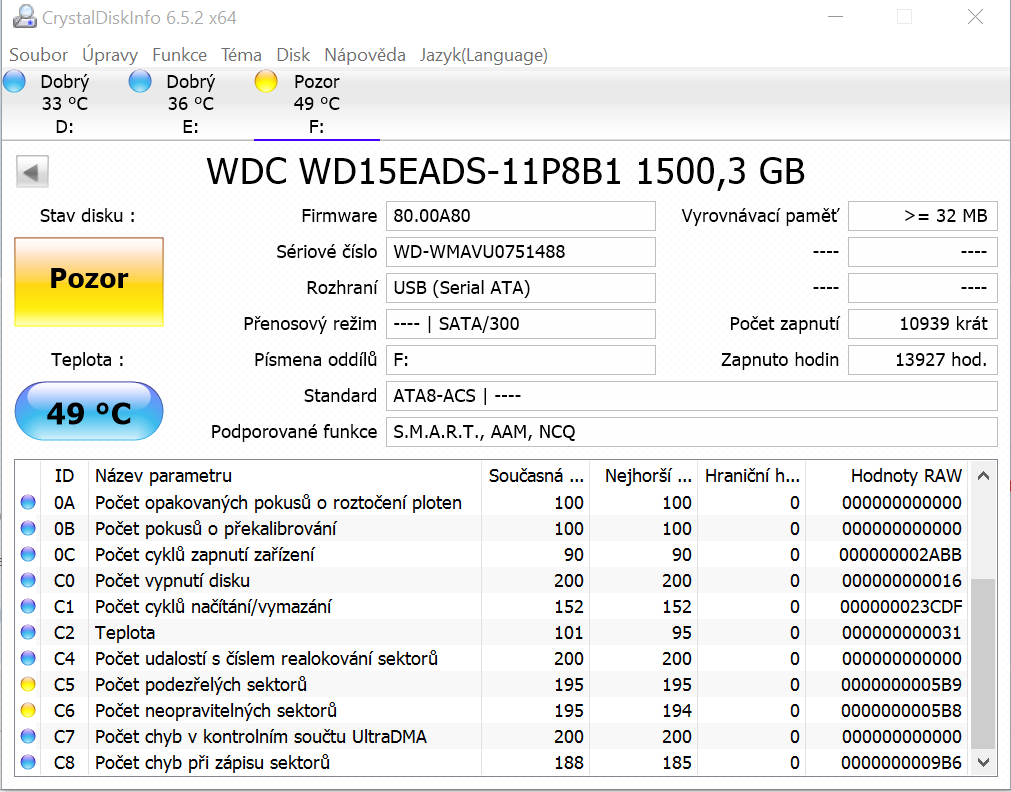1011x792 pixels.
Task: Click status orb of attribute C7 row
Action: pos(28,737)
